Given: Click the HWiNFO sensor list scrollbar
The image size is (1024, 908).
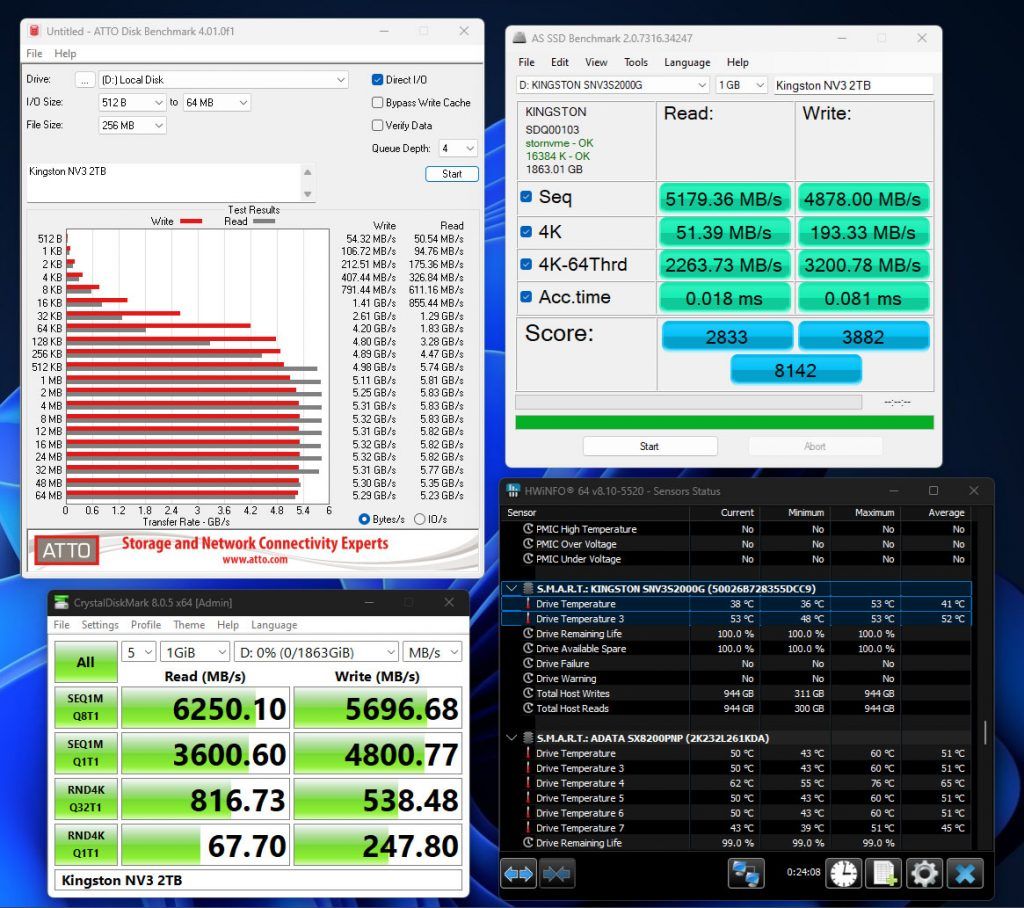Looking at the screenshot, I should tap(985, 732).
